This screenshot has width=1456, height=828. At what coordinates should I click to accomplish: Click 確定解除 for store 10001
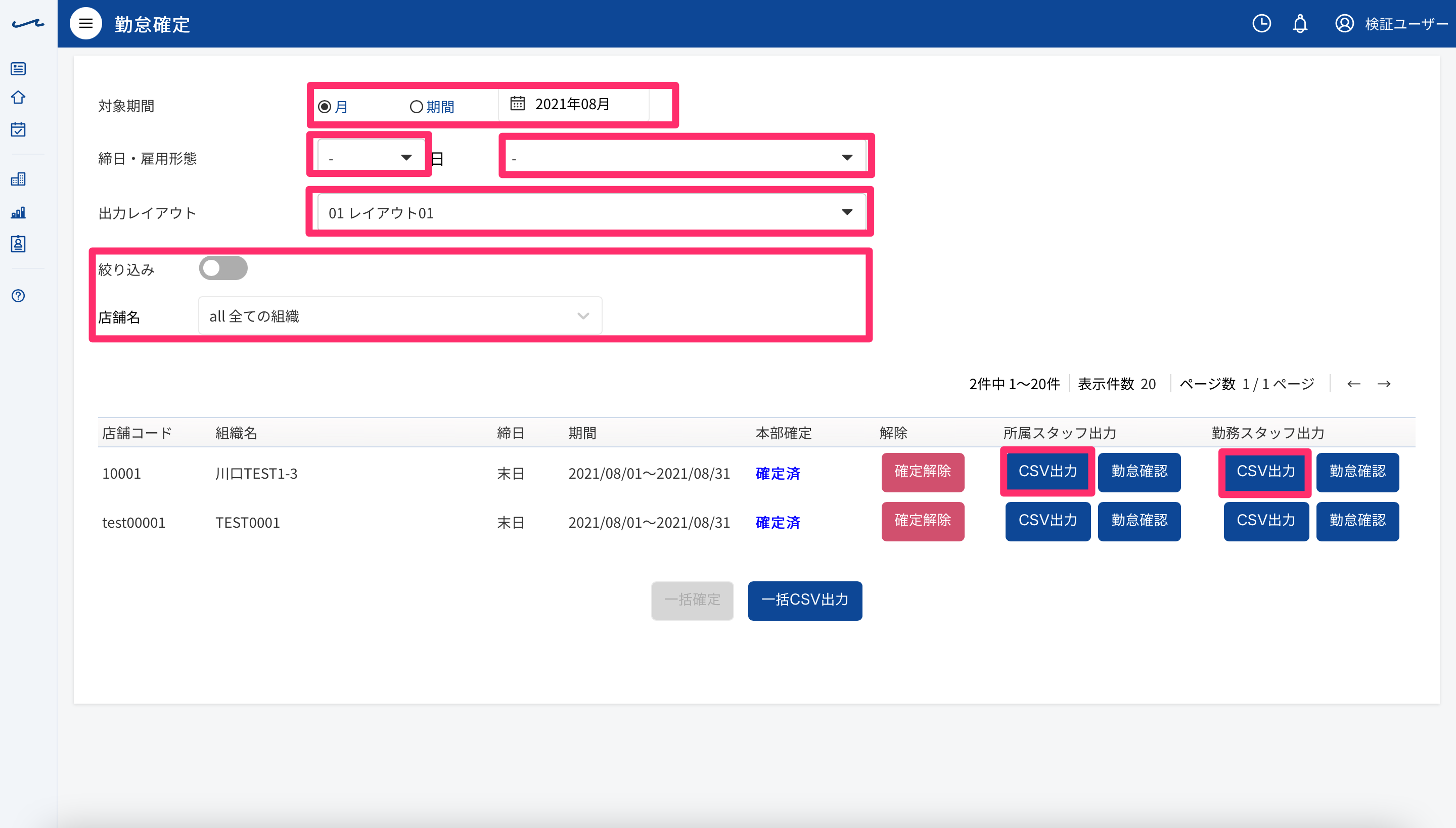coord(923,472)
